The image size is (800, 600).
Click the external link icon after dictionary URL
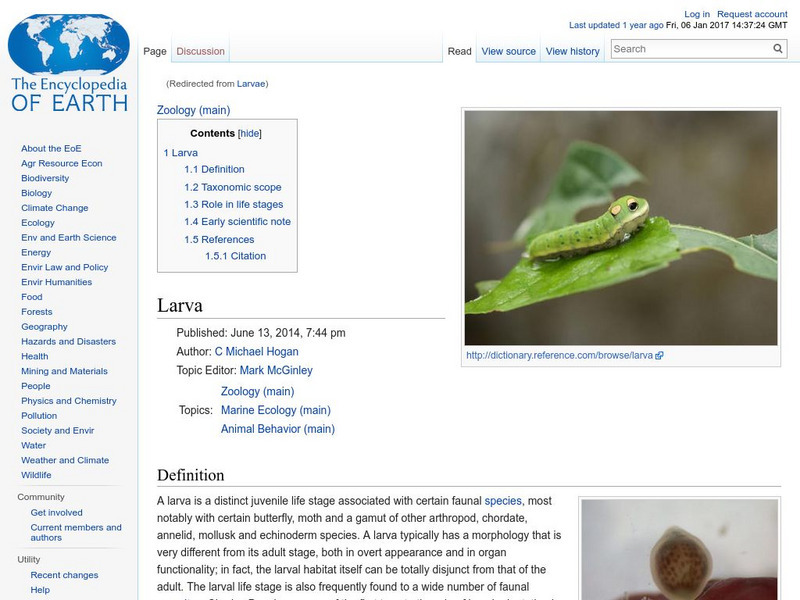click(659, 356)
